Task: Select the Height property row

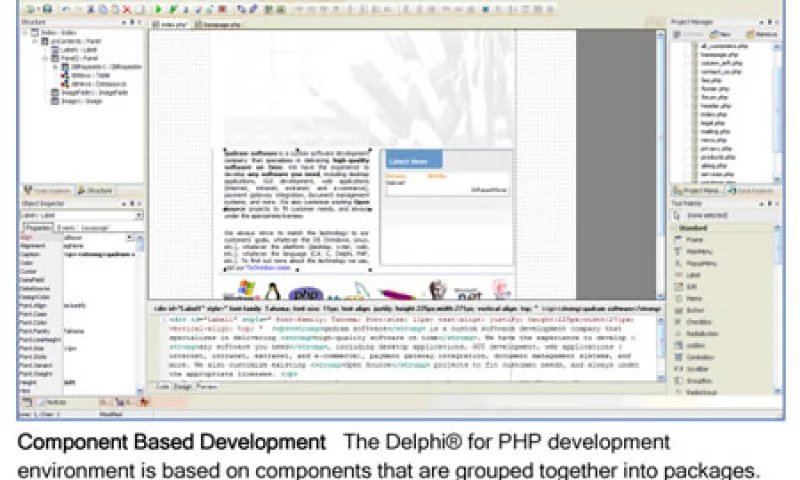Action: click(79, 382)
